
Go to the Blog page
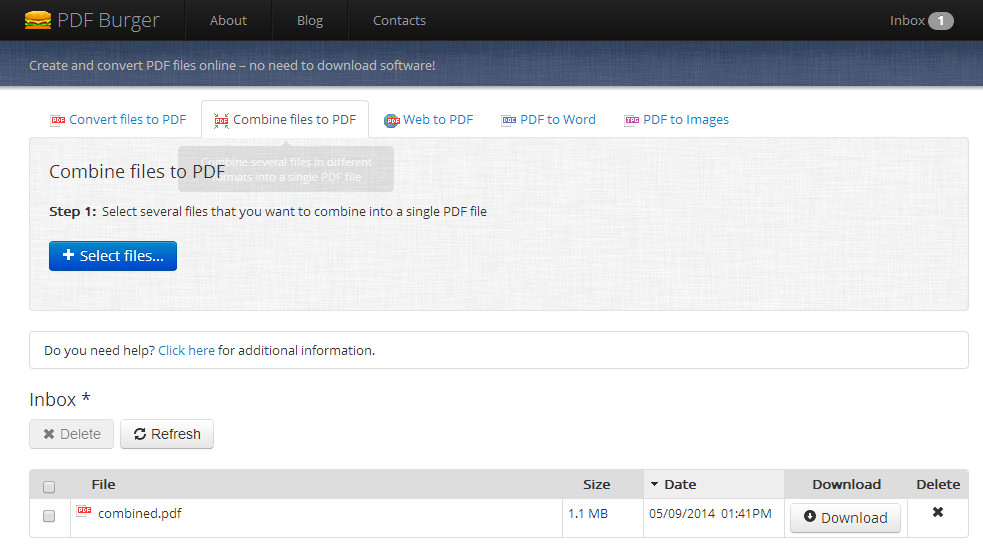(310, 21)
